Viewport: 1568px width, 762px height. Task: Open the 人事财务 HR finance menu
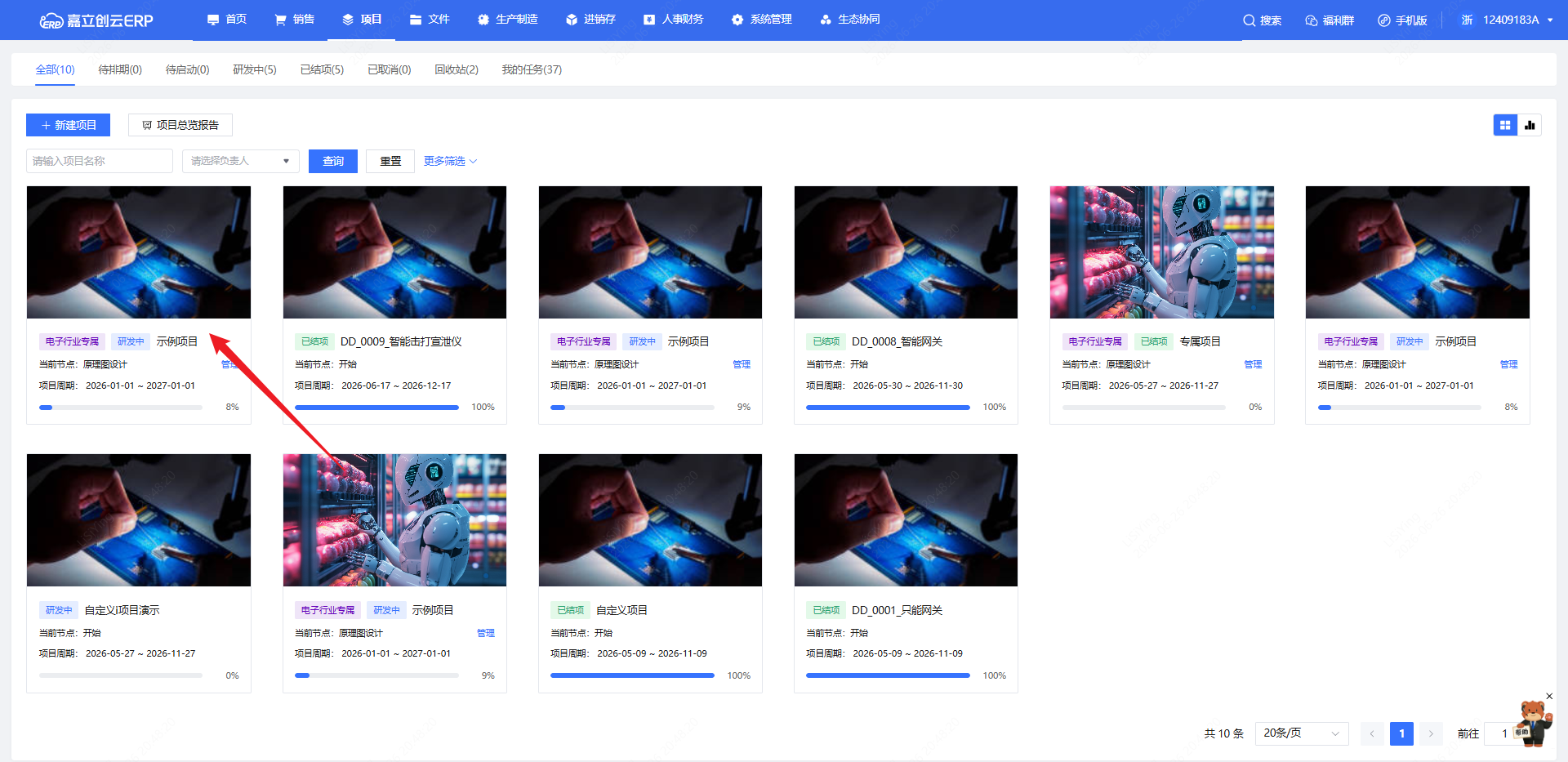tap(673, 20)
